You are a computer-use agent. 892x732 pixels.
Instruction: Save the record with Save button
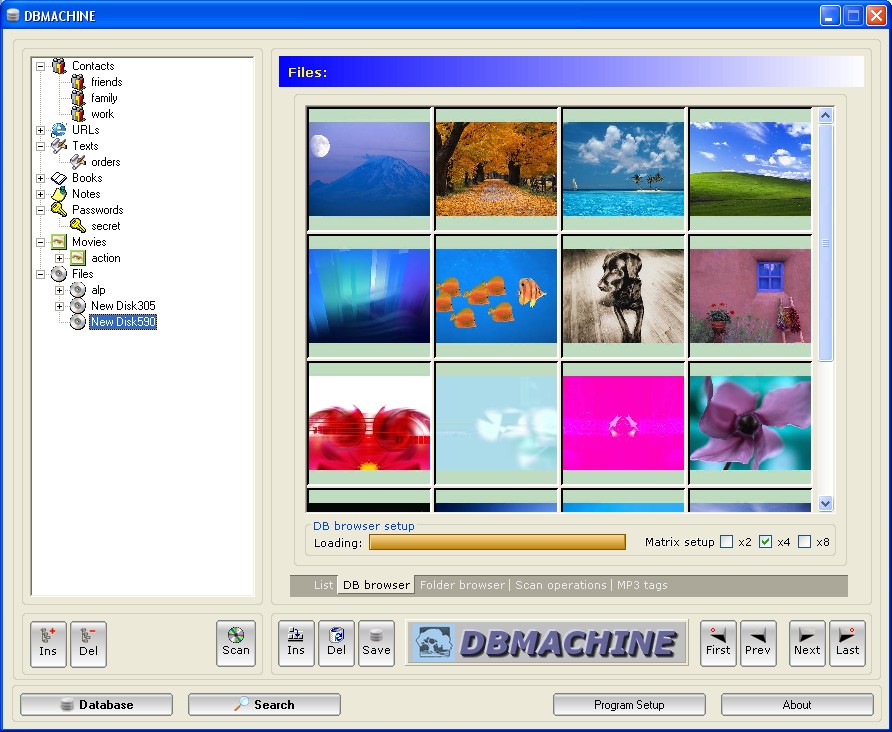(x=376, y=643)
